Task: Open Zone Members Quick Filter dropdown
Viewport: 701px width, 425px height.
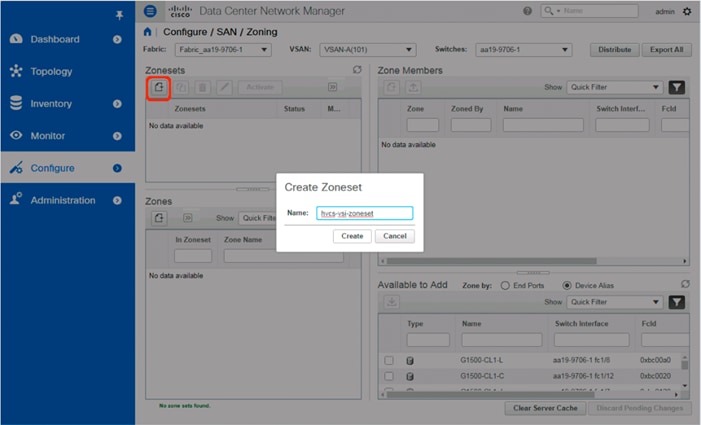Action: (x=614, y=87)
